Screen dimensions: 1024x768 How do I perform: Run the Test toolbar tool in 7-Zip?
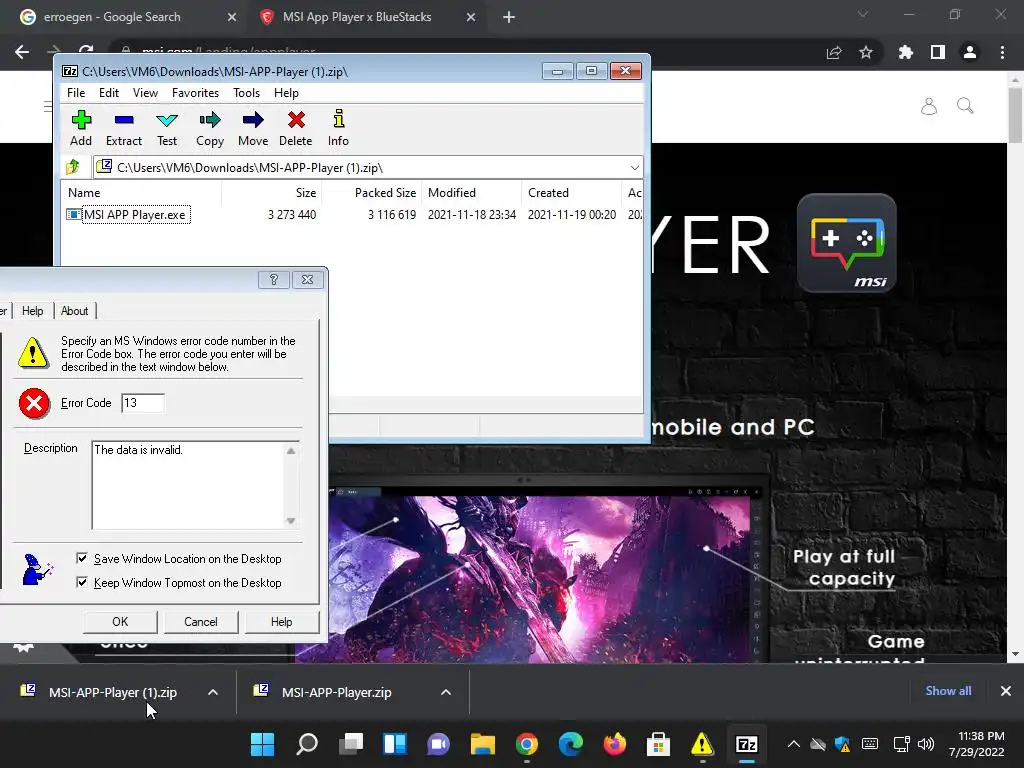[167, 128]
